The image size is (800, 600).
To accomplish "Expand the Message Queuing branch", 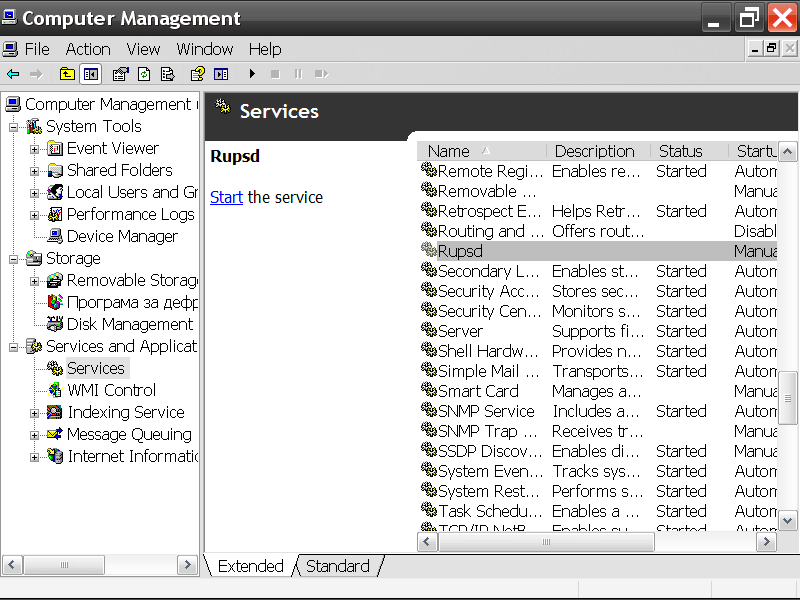I will coord(34,435).
